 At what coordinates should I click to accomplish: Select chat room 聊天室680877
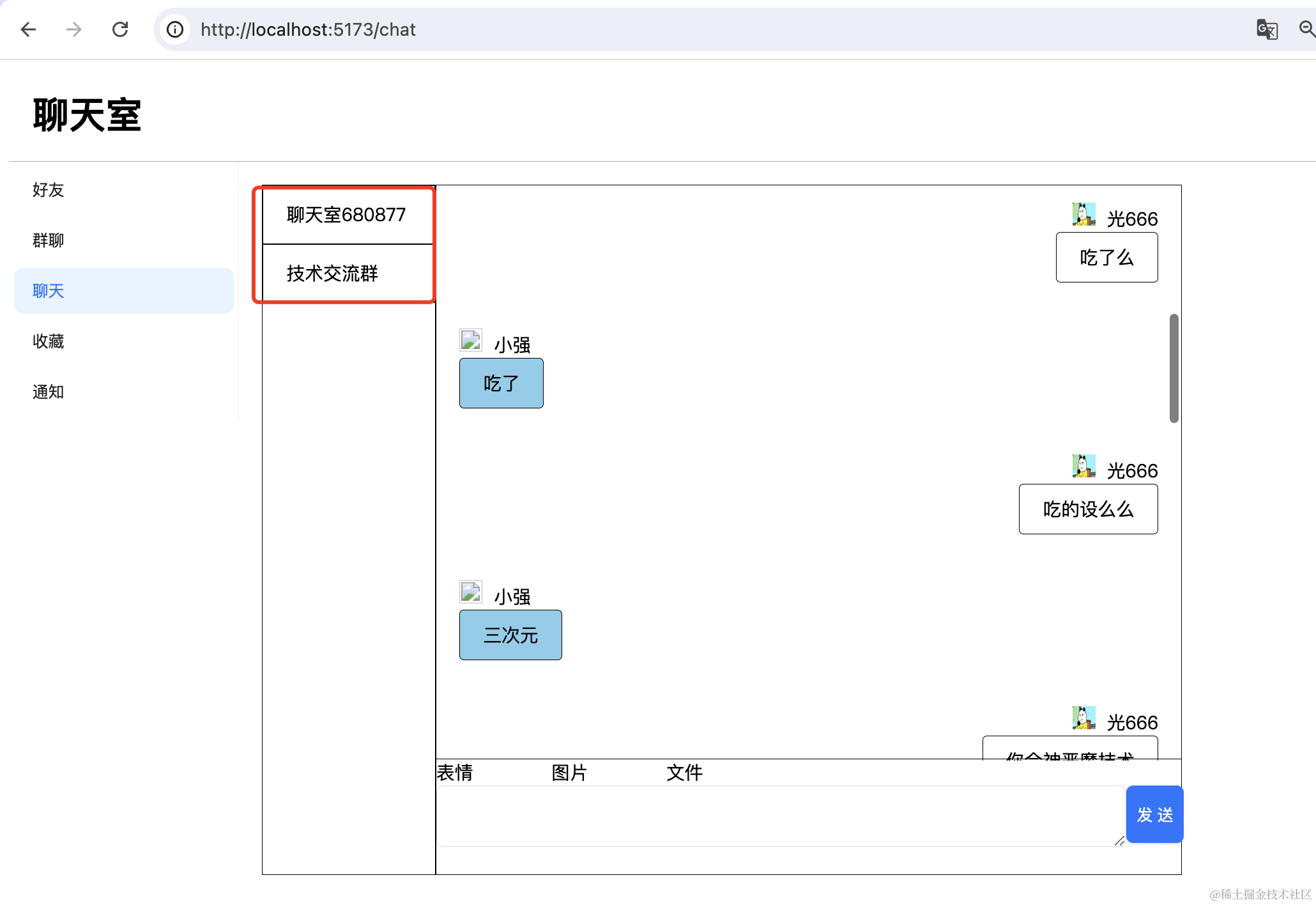tap(346, 215)
